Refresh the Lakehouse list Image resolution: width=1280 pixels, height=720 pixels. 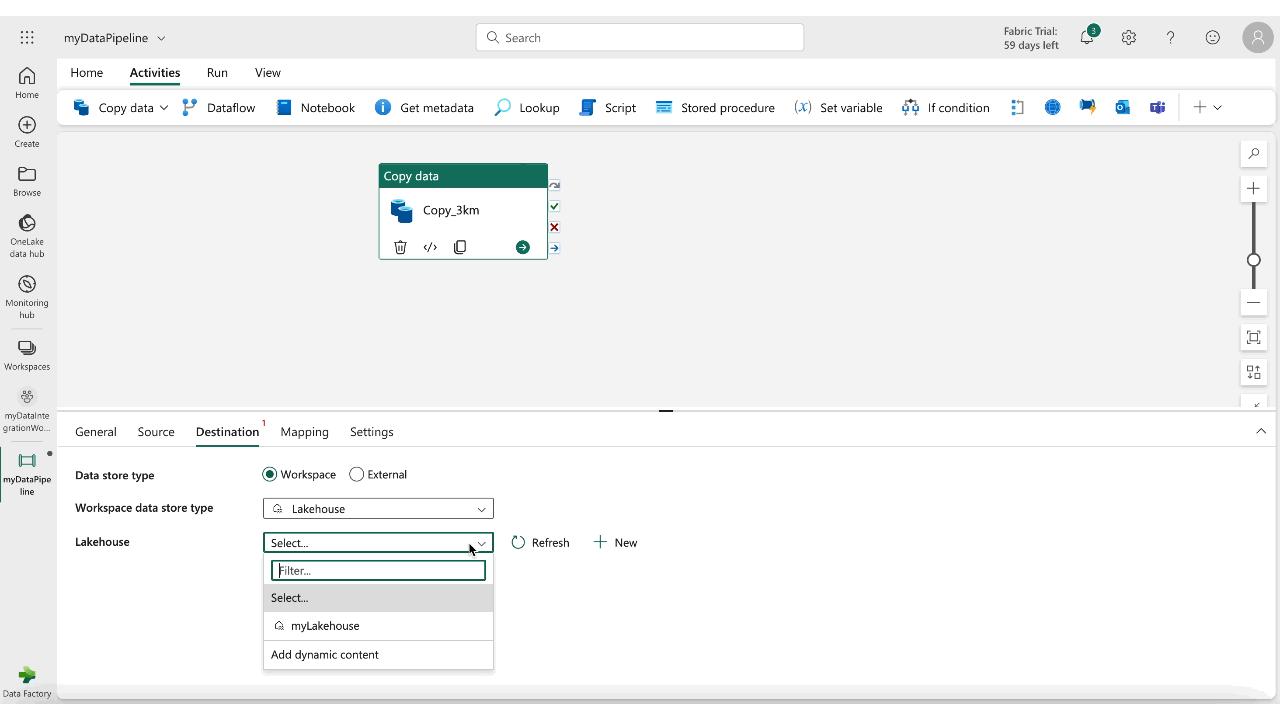click(540, 543)
